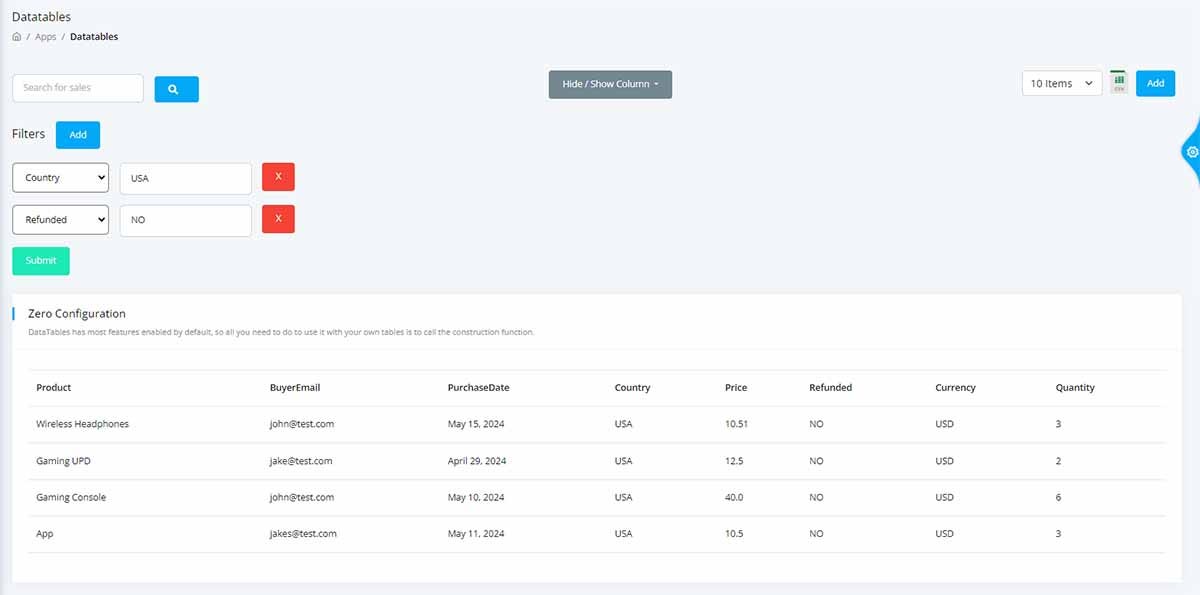Click the Datatables page title
The image size is (1200, 595).
click(39, 16)
